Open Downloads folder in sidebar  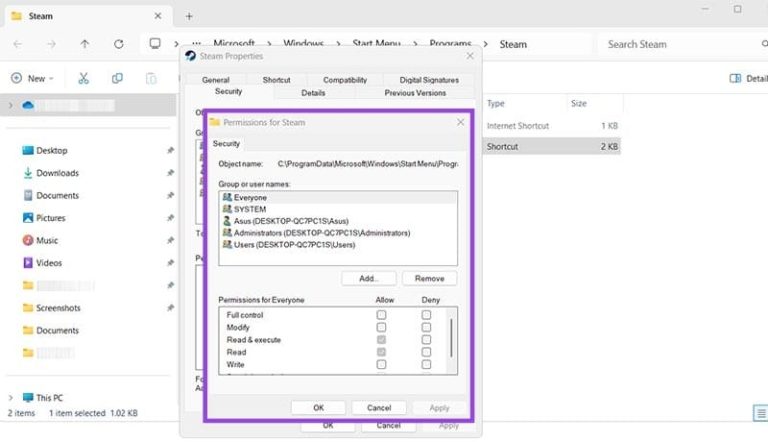[57, 173]
